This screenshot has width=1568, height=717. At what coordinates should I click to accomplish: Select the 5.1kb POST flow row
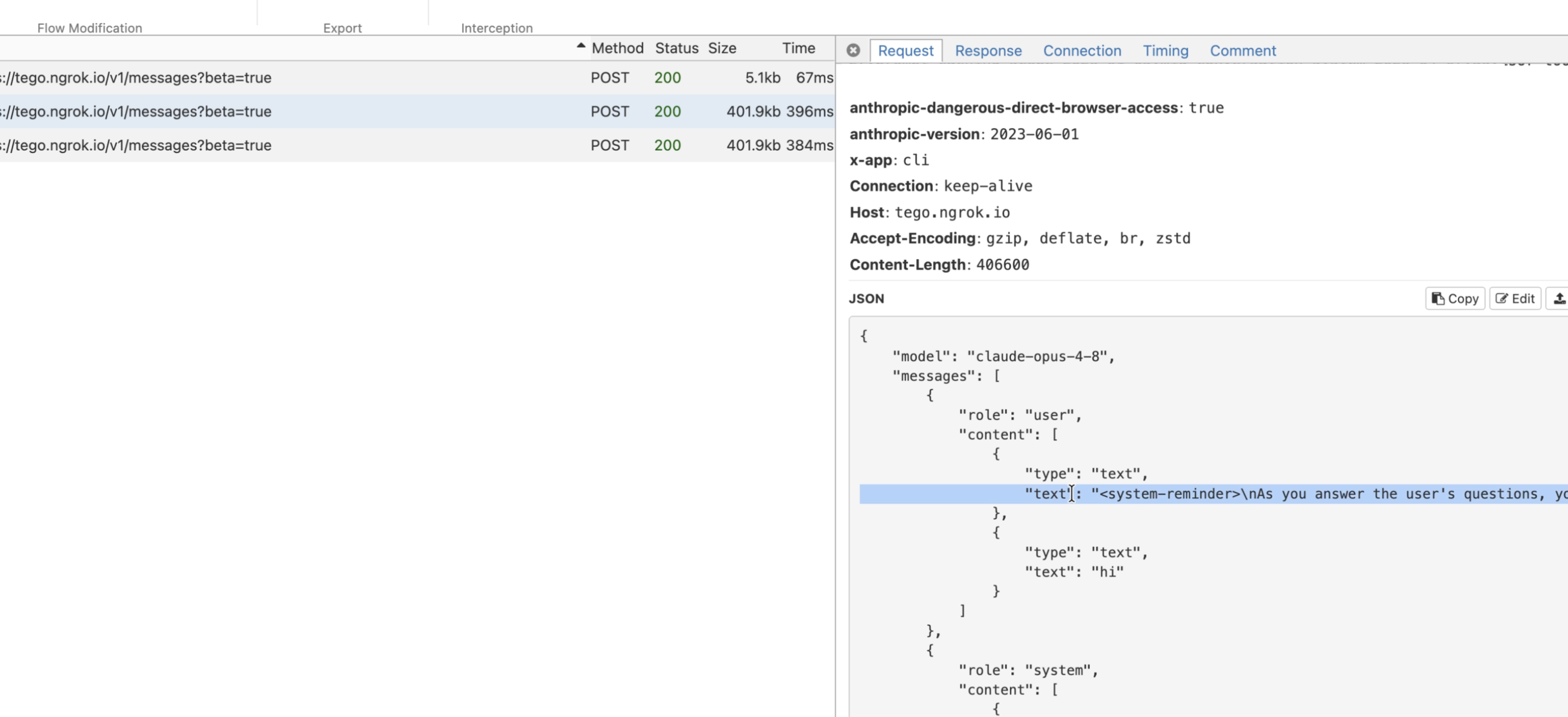[417, 78]
